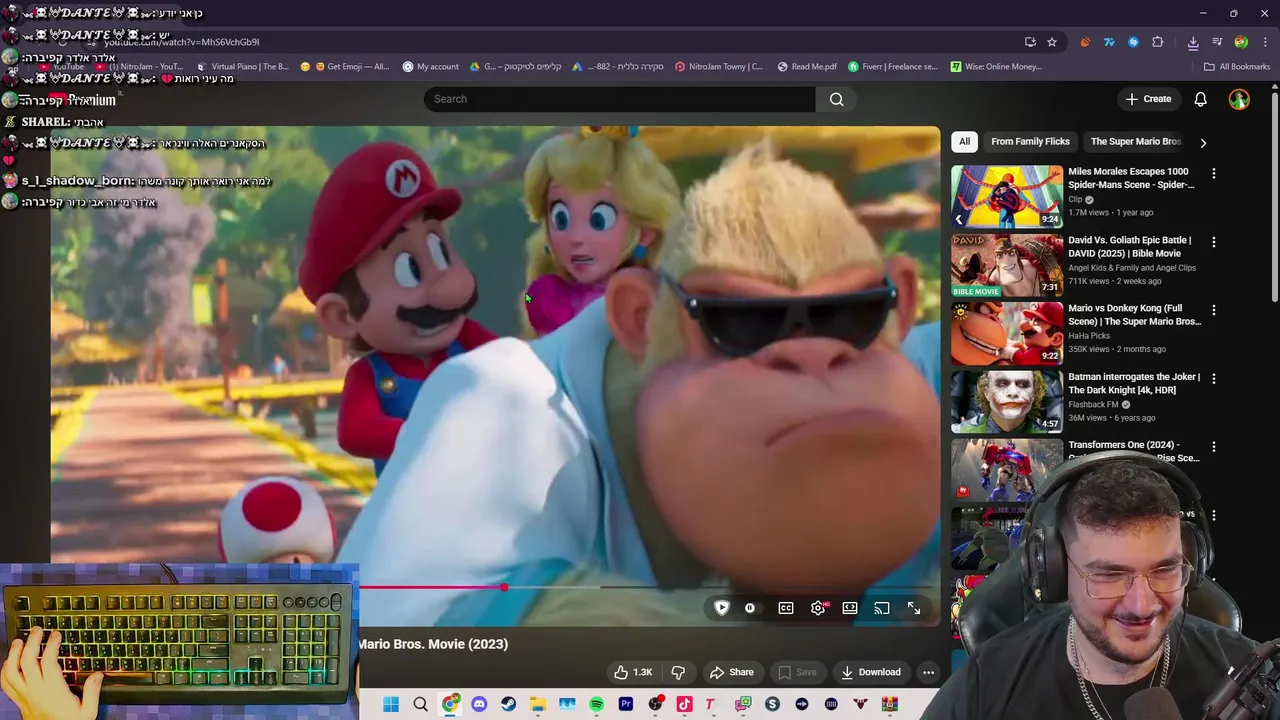The height and width of the screenshot is (720, 1280).
Task: Open Mario vs Donkey Kong video title
Action: (1134, 315)
